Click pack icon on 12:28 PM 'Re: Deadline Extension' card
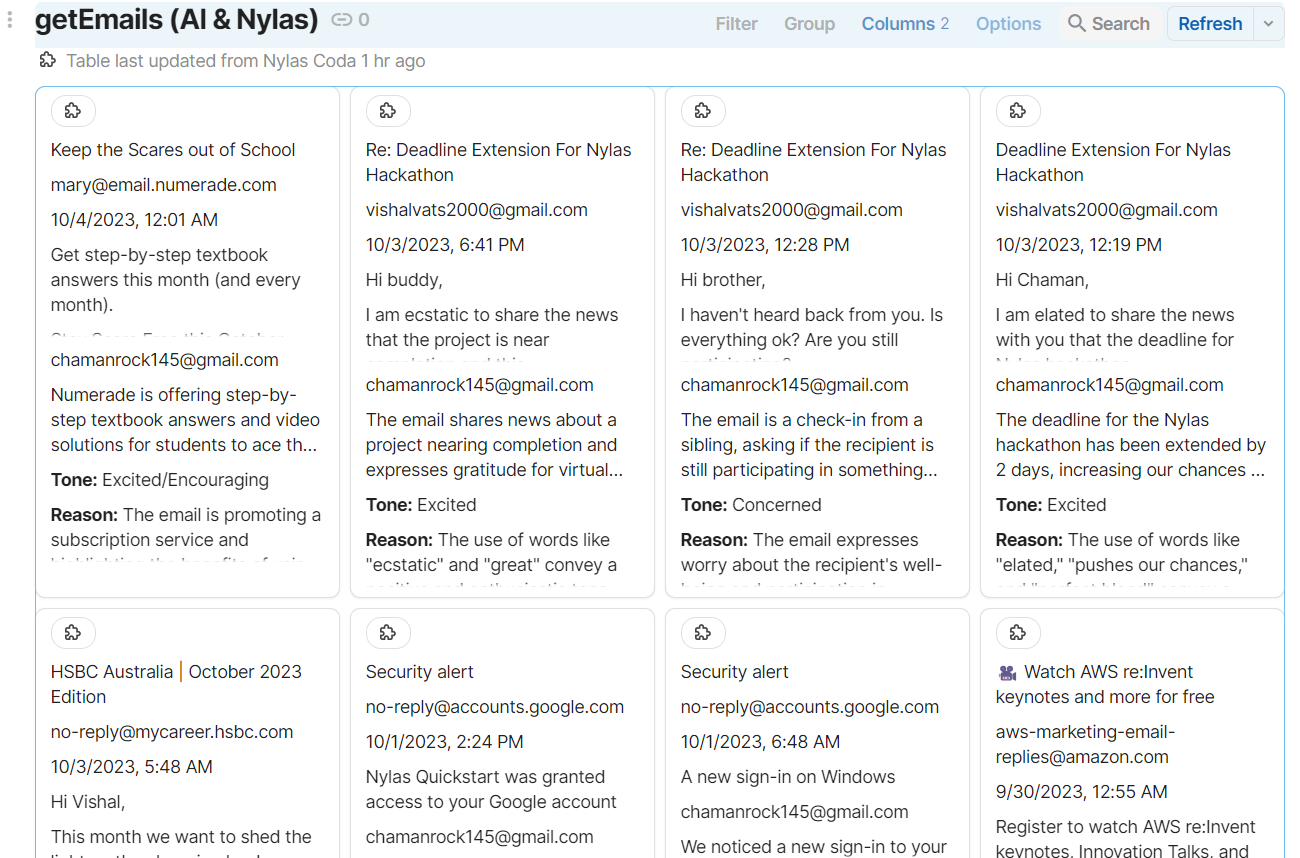 coord(703,111)
